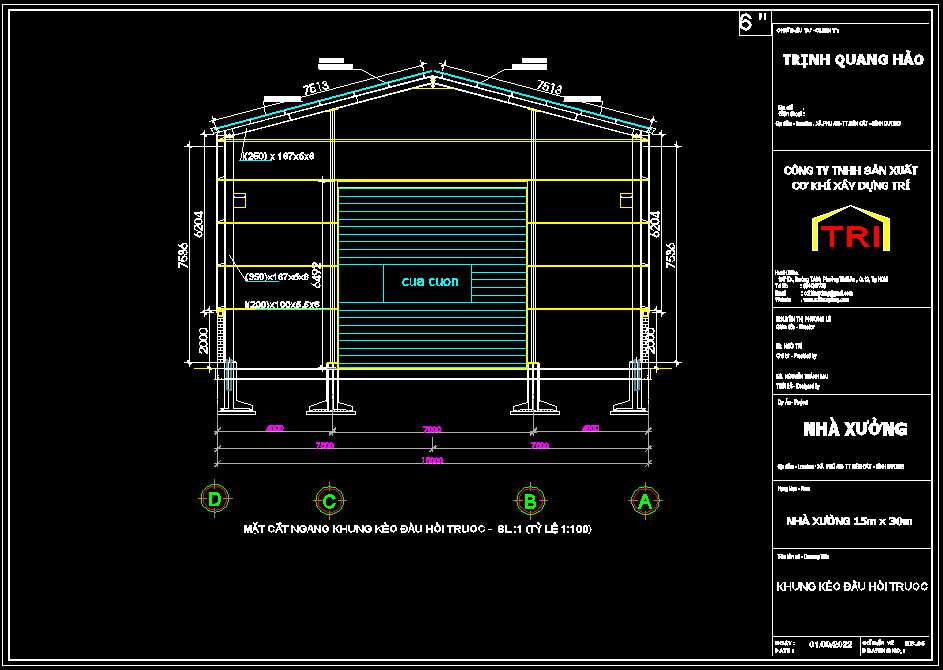Click the NHÀ XƯỞNG project title

point(855,429)
